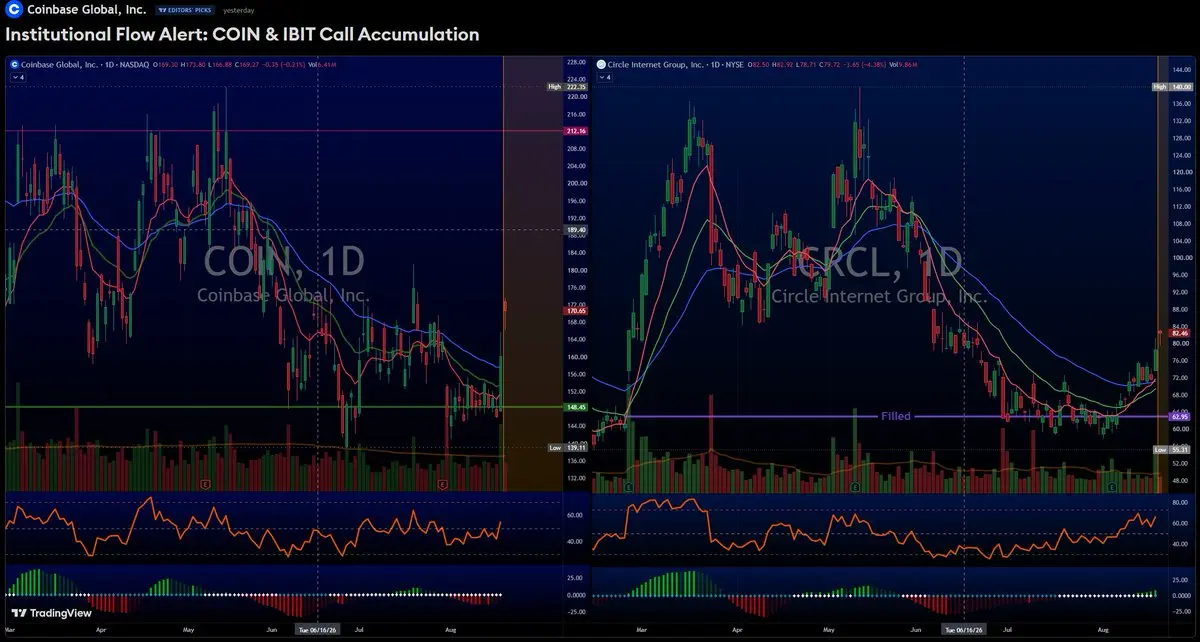
Task: Click the COIN current price label 170.65
Action: [576, 311]
